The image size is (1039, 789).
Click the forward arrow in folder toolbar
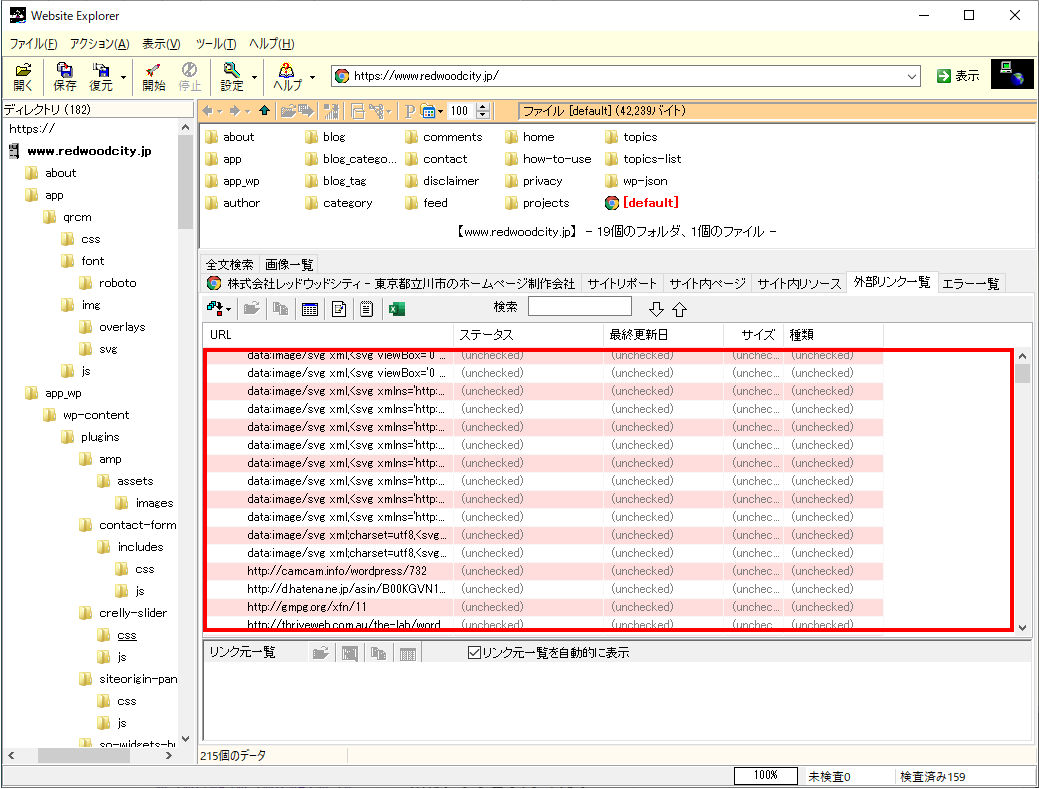click(x=235, y=111)
